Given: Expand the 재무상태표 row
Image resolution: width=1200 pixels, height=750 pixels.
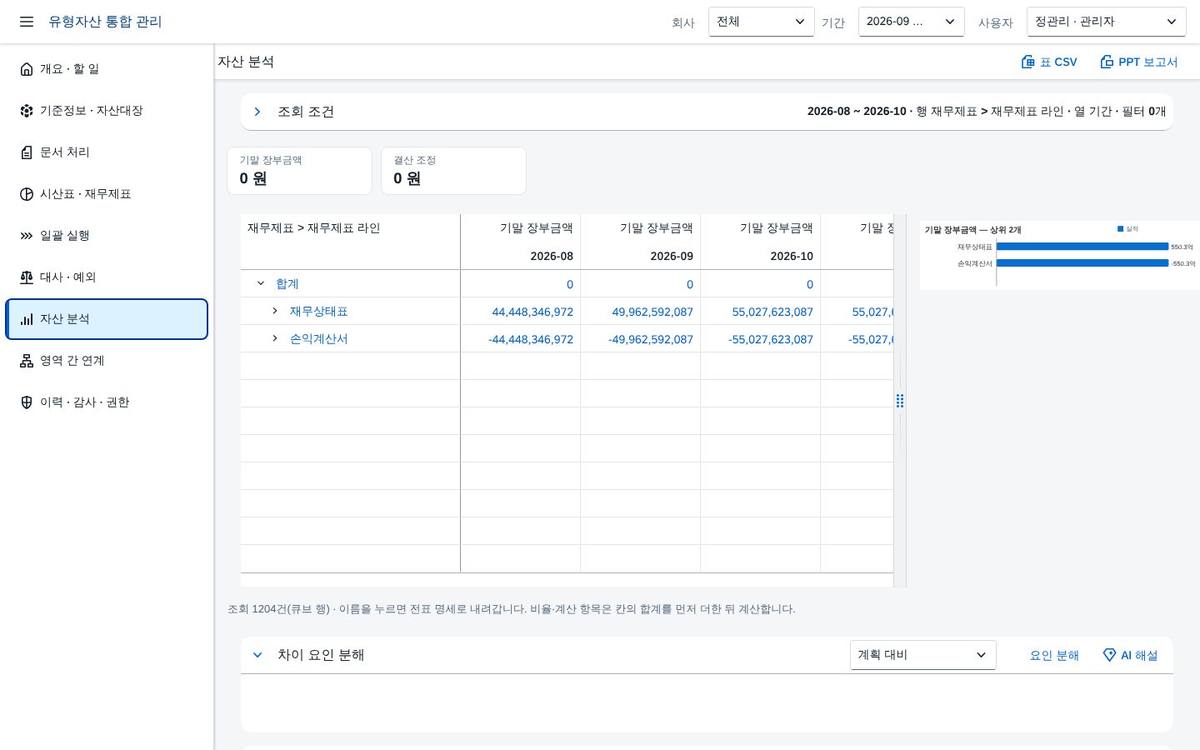Looking at the screenshot, I should click(x=275, y=311).
